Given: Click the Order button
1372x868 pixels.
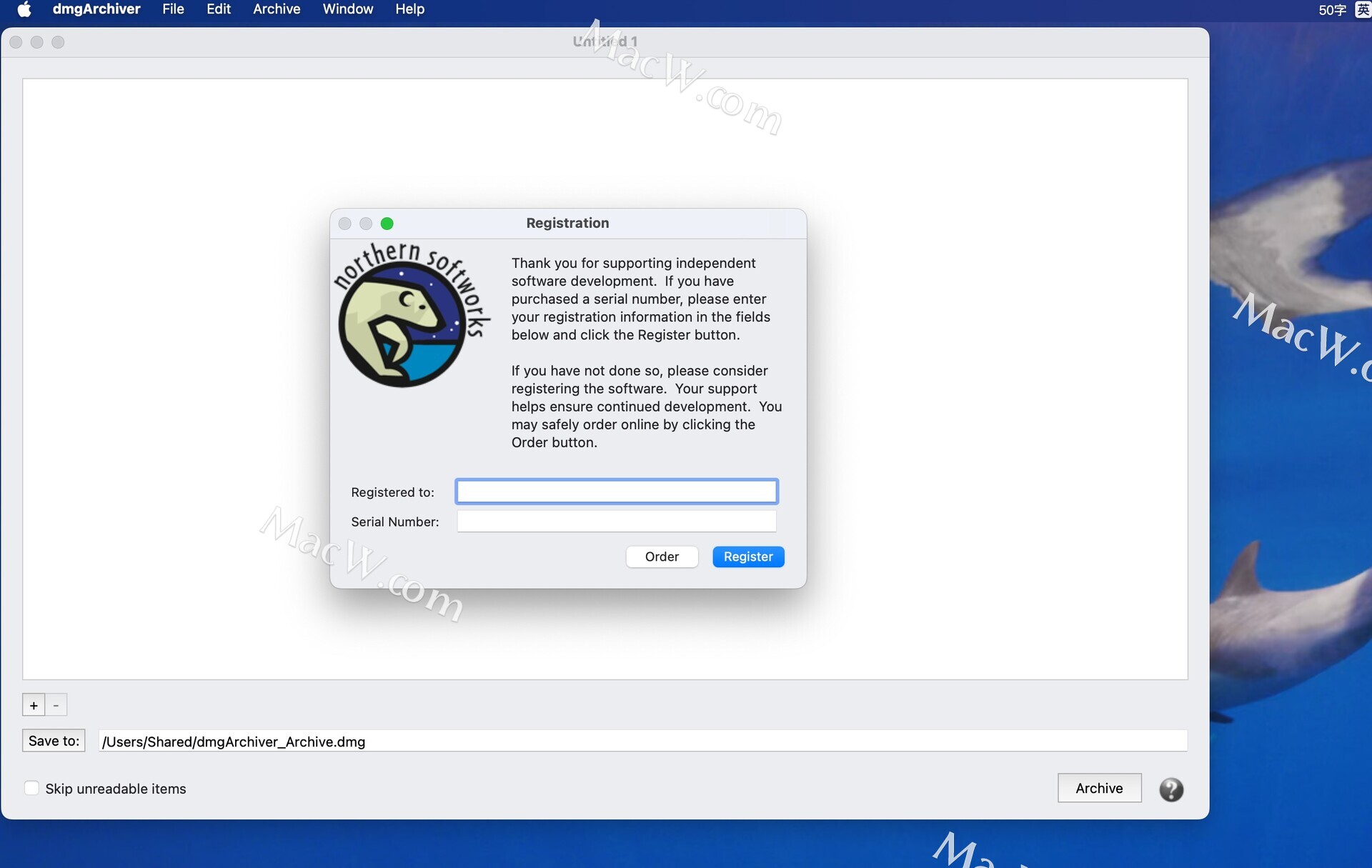Looking at the screenshot, I should [662, 557].
